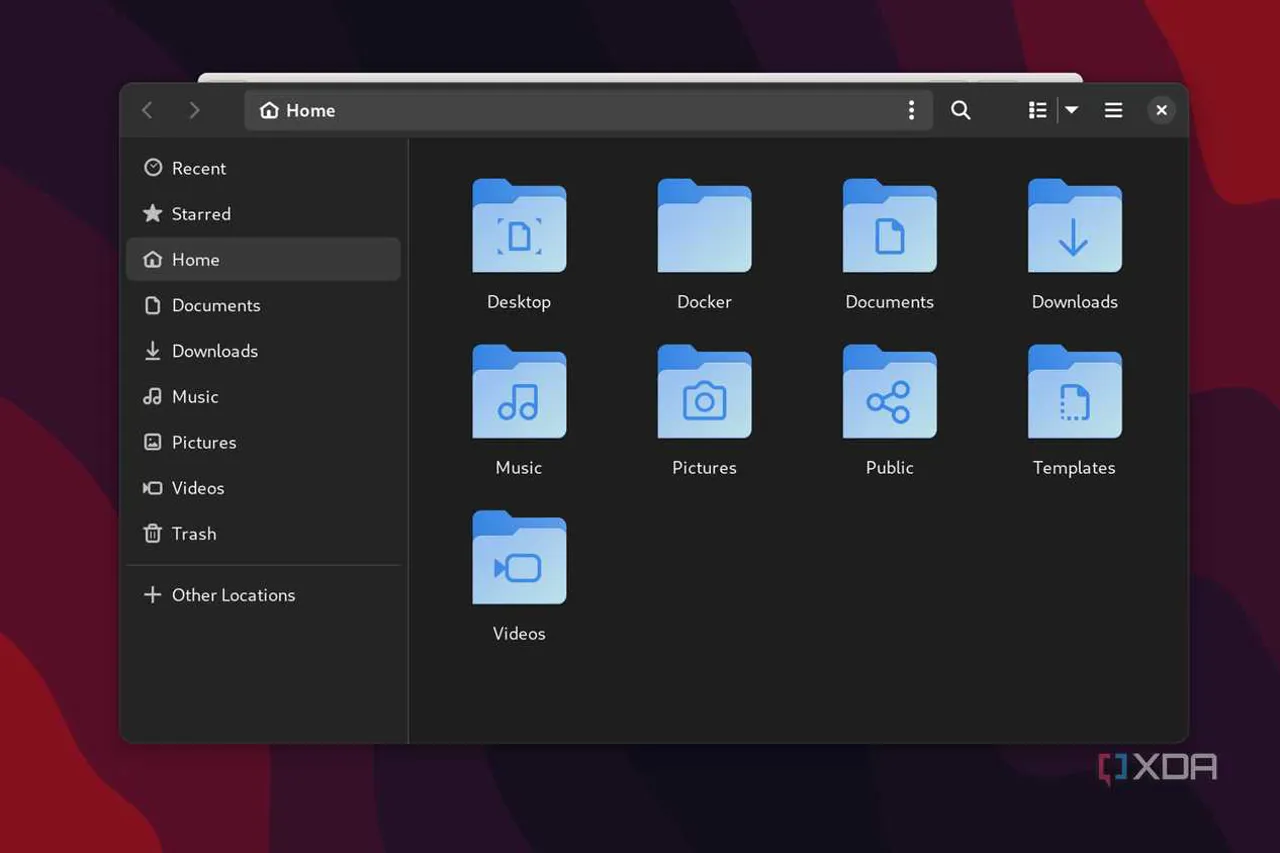Click the Desktop folder name label

point(519,302)
